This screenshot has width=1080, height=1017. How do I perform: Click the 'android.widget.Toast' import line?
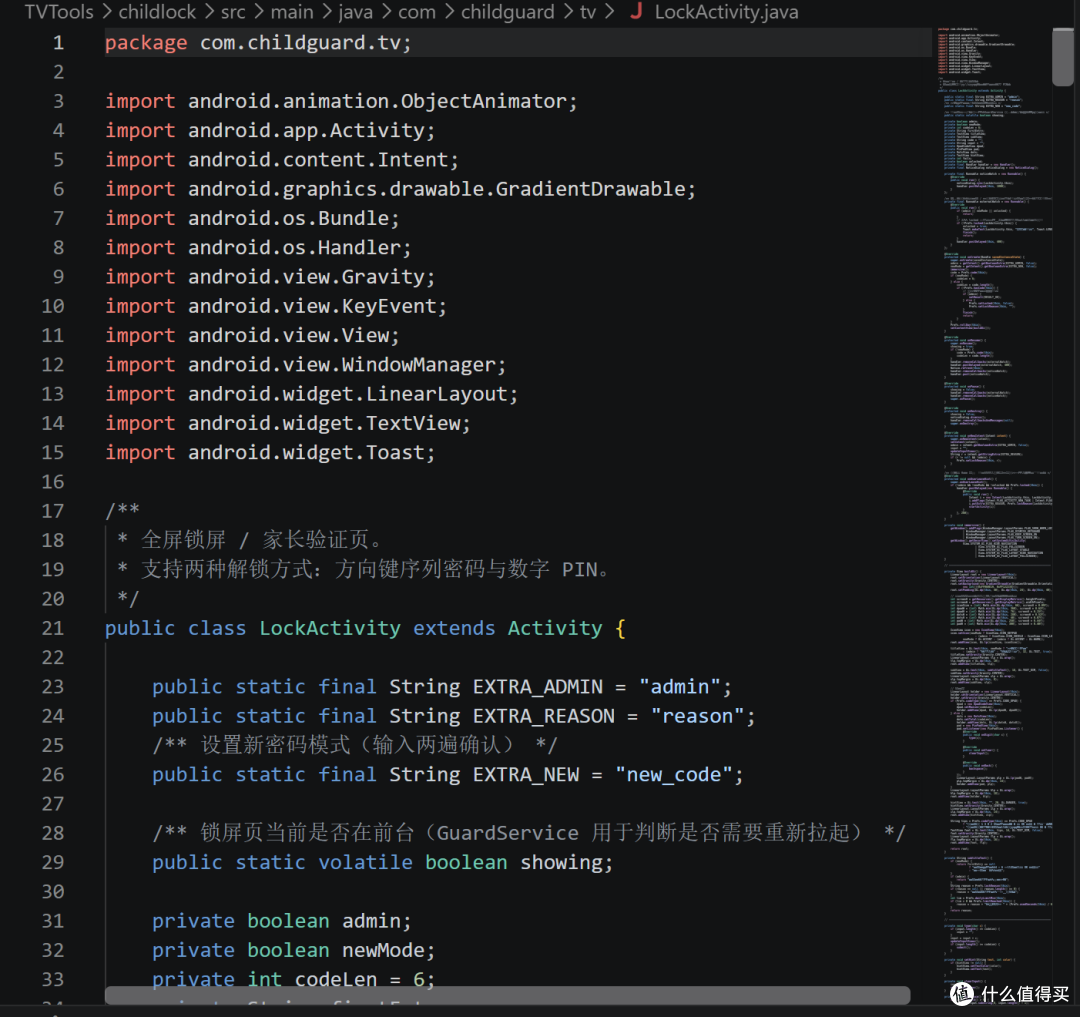(270, 452)
